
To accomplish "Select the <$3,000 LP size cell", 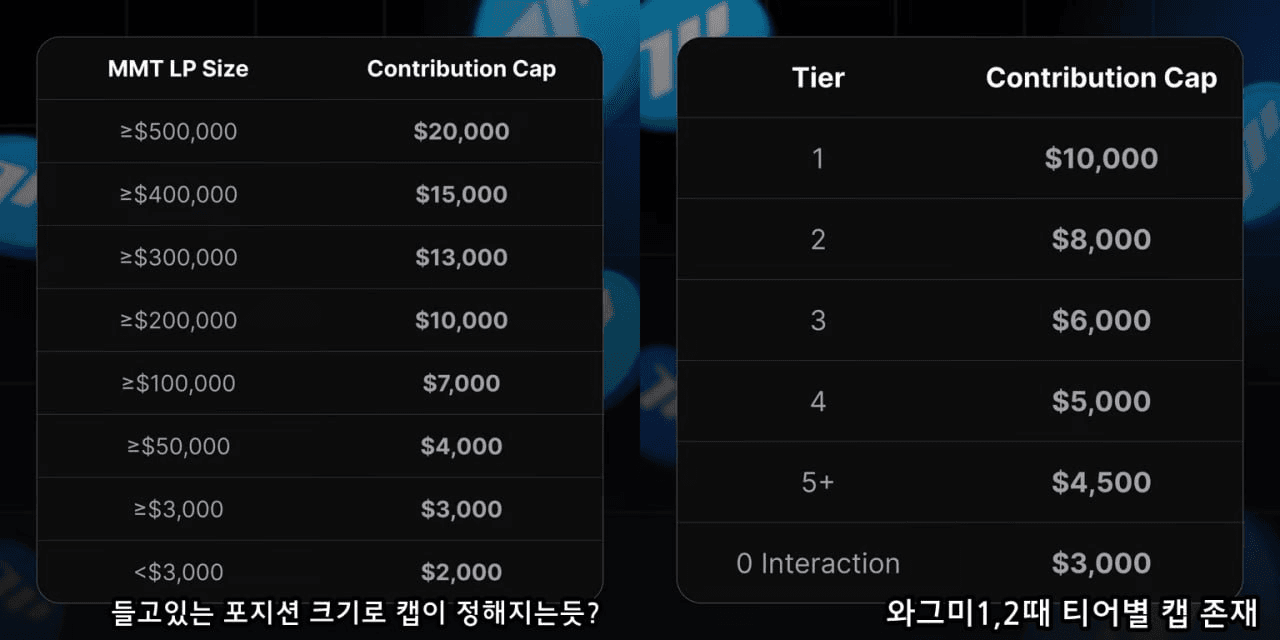I will coord(178,573).
